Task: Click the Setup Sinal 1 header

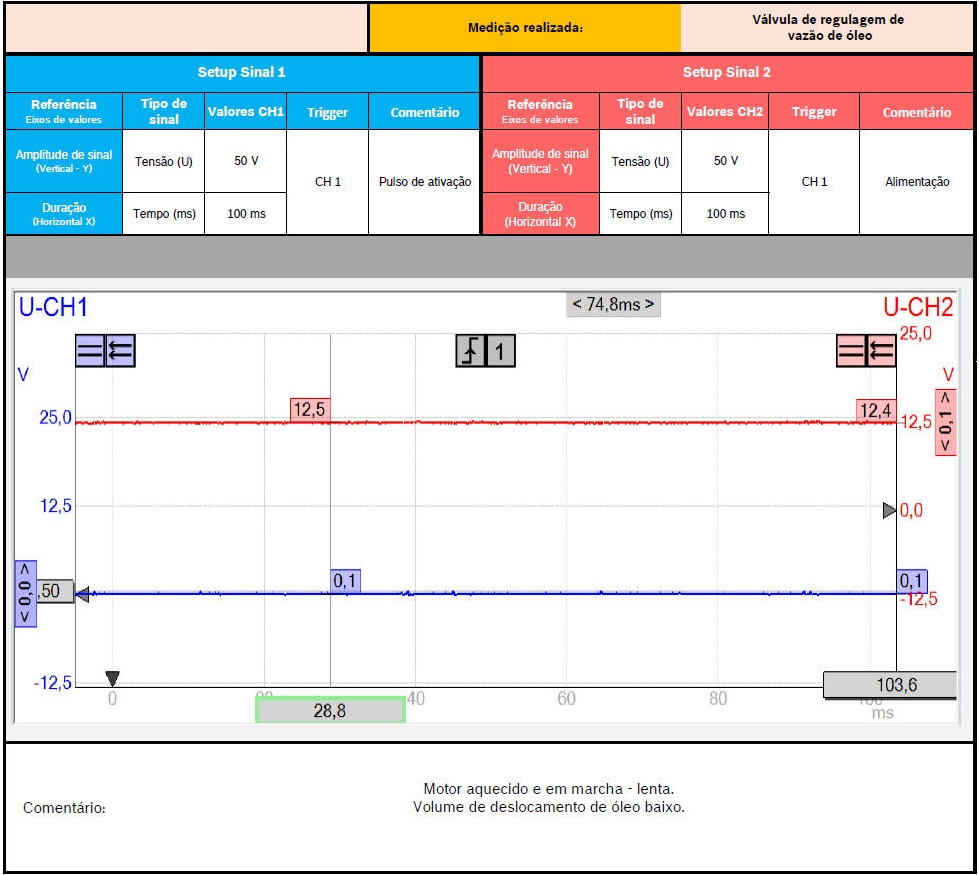Action: coord(242,73)
